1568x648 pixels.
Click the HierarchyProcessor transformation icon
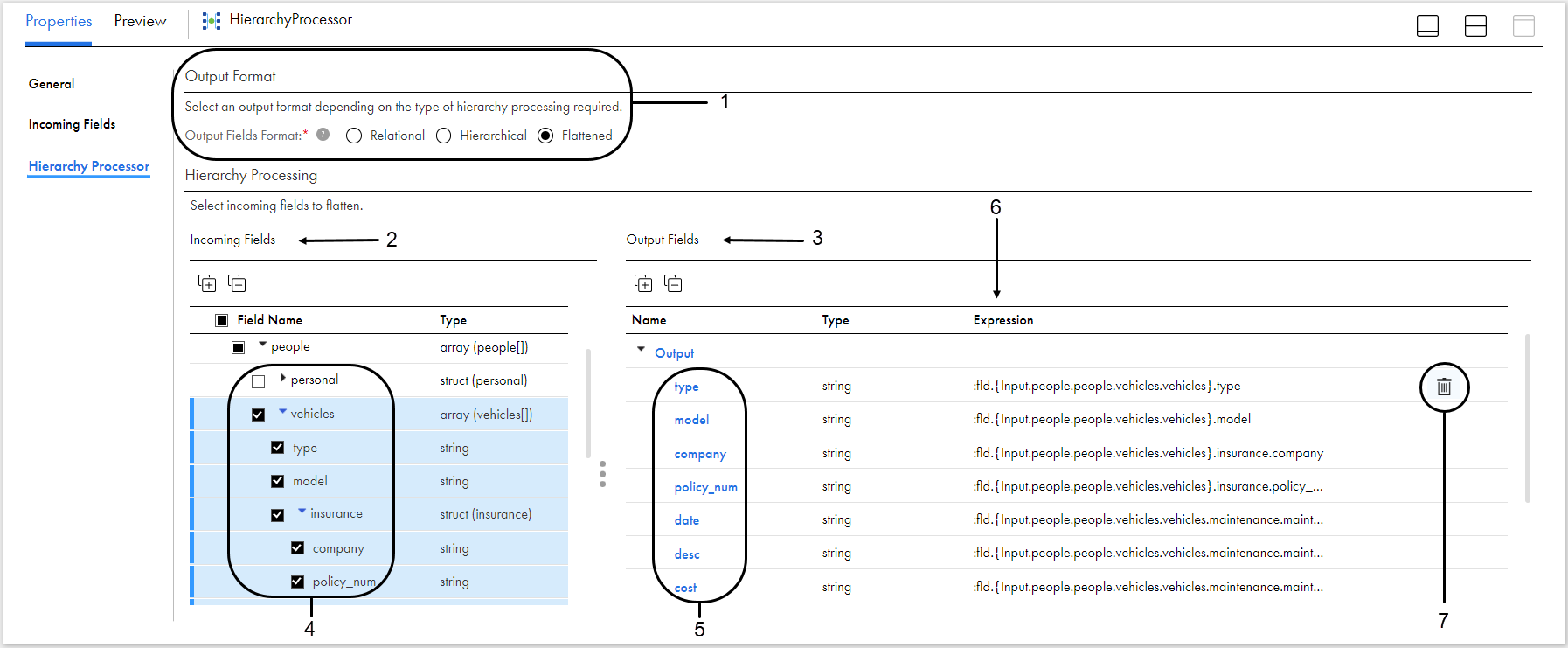point(211,20)
